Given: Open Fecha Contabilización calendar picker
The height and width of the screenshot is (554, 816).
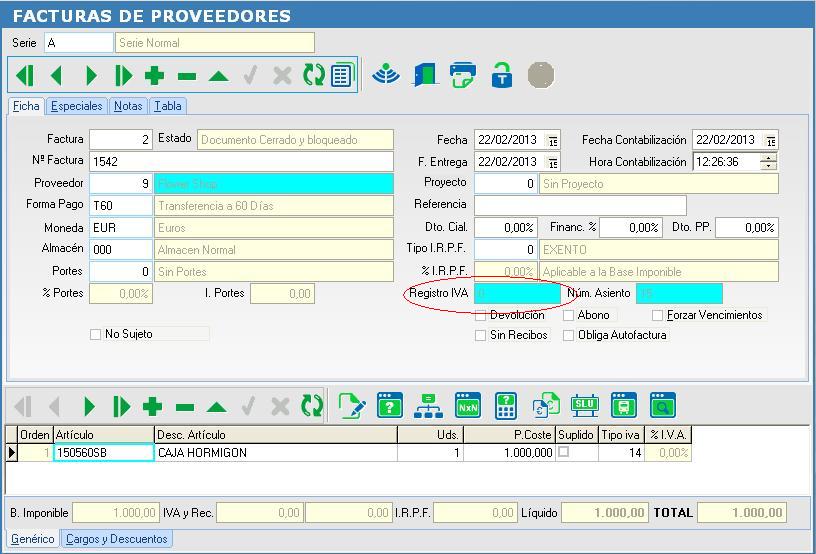Looking at the screenshot, I should click(771, 140).
